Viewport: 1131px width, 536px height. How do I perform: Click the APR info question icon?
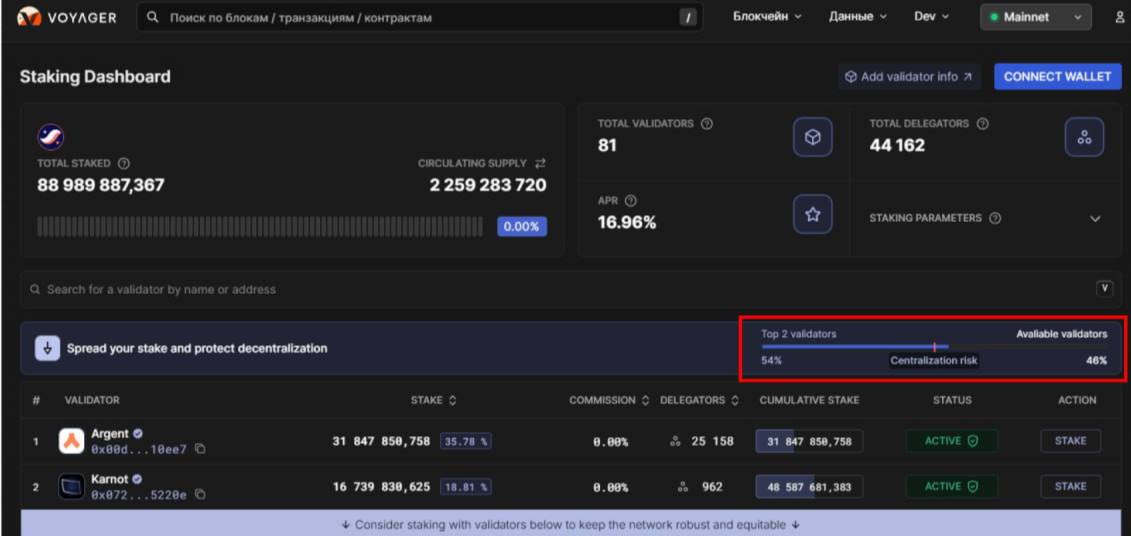(631, 201)
